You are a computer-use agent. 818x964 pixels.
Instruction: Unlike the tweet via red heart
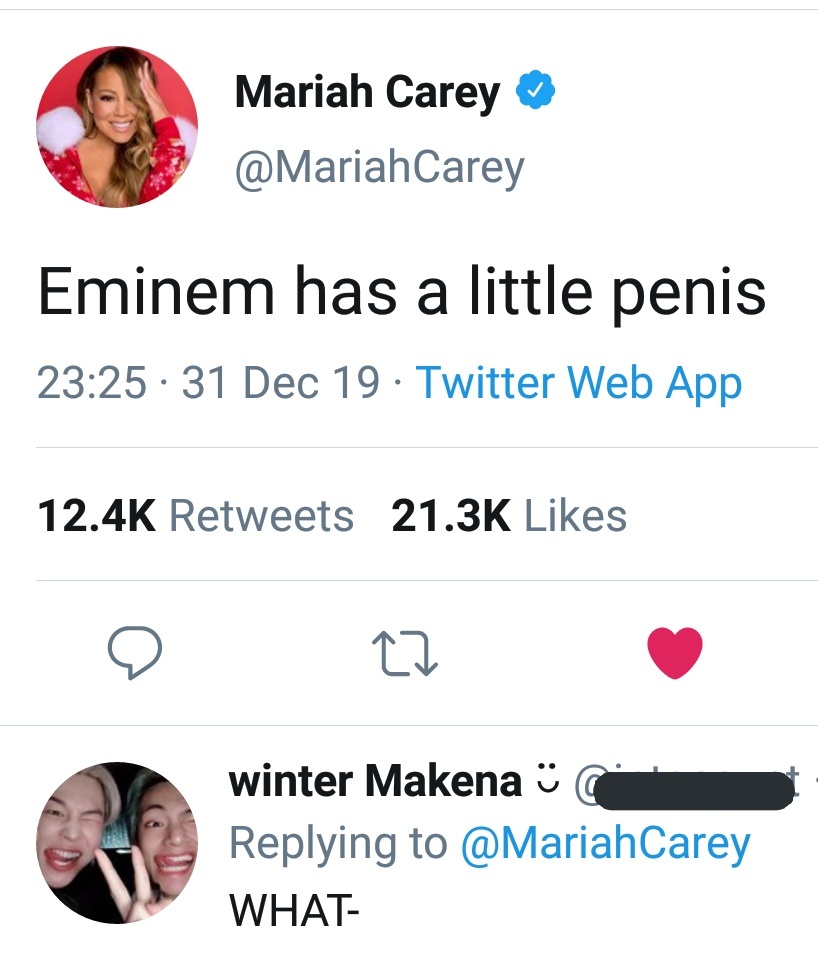coord(675,653)
